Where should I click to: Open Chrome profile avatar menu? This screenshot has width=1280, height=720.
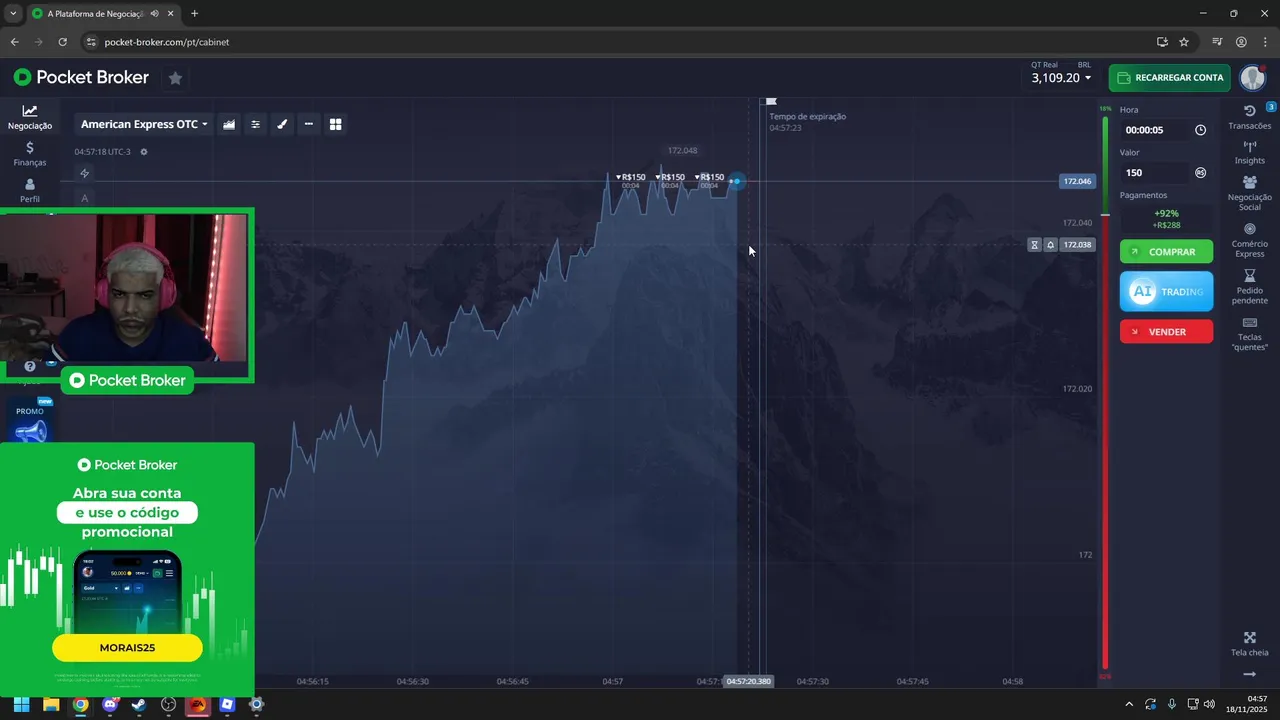coord(1241,42)
